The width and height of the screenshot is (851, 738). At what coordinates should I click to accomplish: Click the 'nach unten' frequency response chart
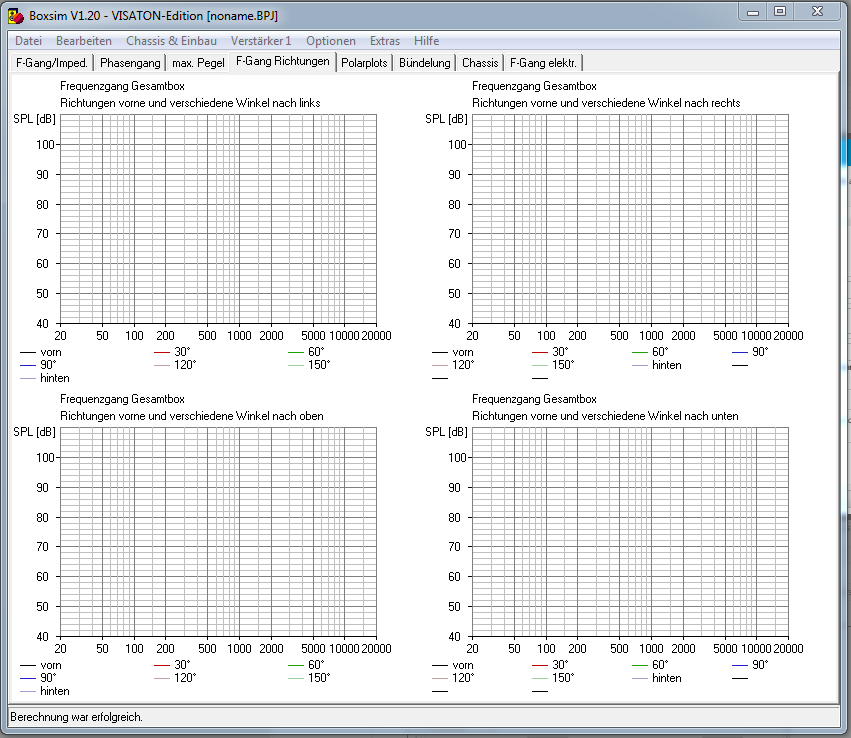[630, 532]
